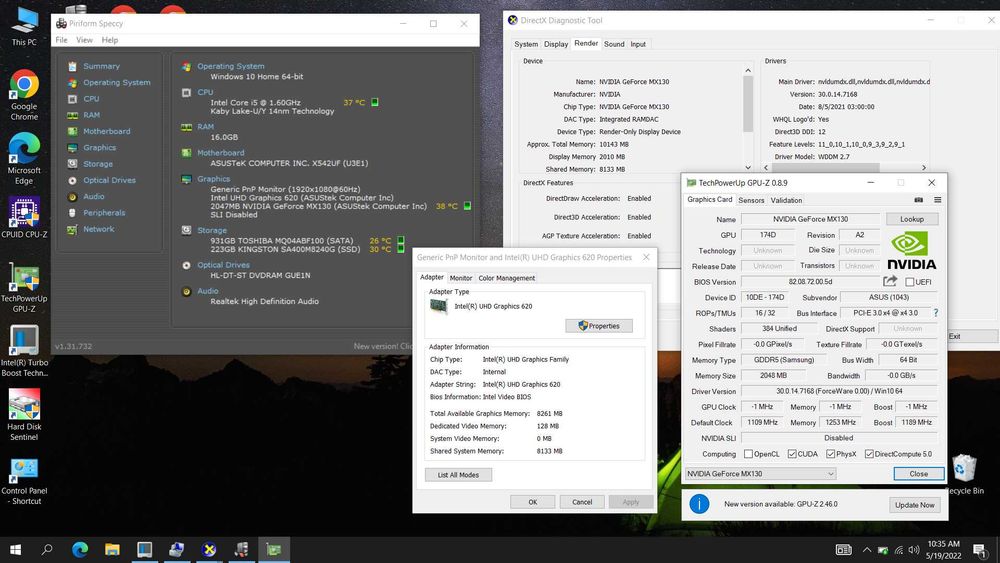The image size is (1000, 563).
Task: Open TechPowerUp GPU-Z desktop shortcut
Action: click(x=24, y=287)
